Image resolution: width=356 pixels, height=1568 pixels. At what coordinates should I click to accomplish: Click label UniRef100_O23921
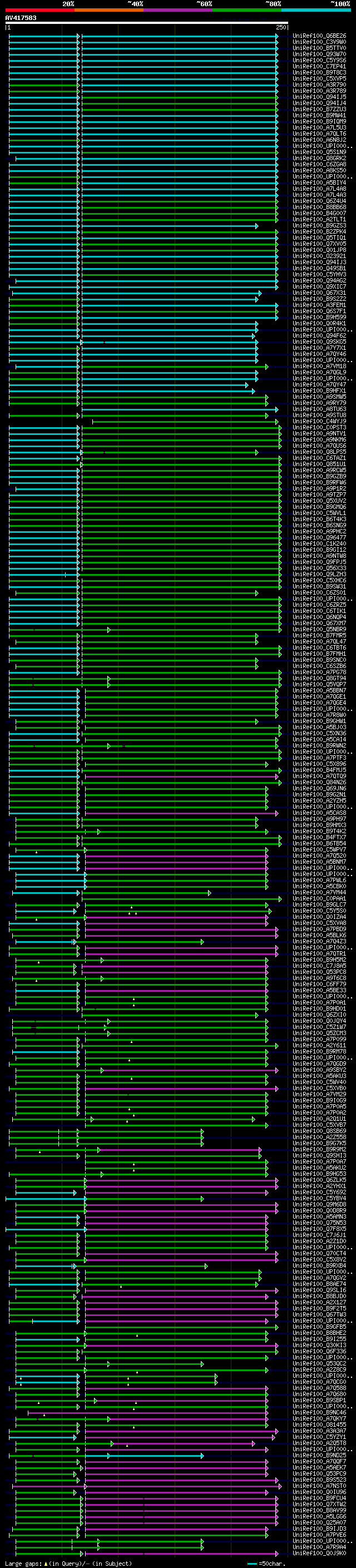coord(319,256)
